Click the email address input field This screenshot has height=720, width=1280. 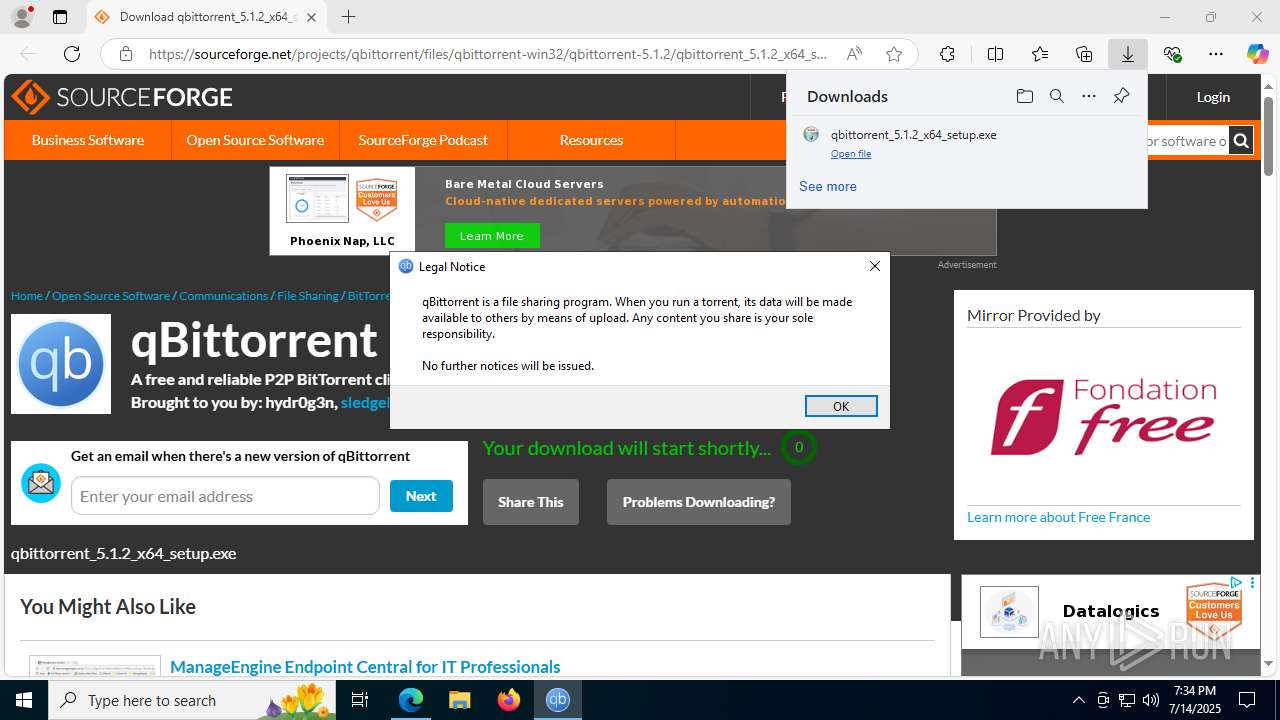point(225,496)
